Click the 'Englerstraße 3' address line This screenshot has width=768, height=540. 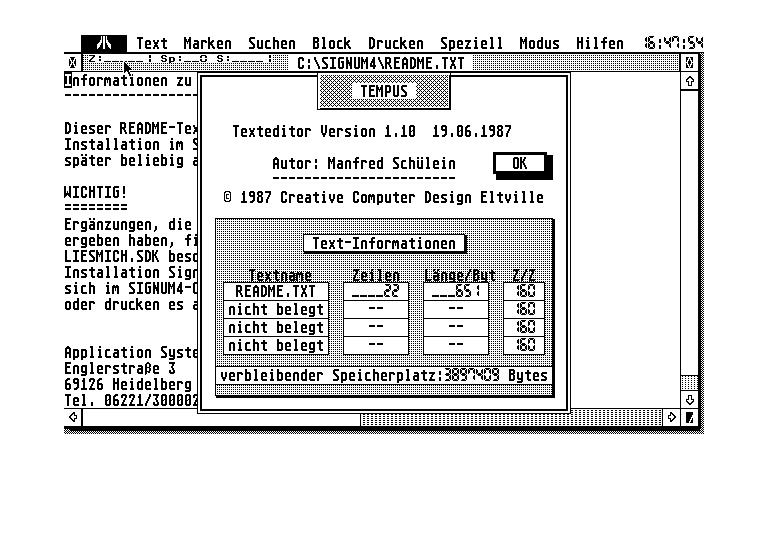[120, 368]
